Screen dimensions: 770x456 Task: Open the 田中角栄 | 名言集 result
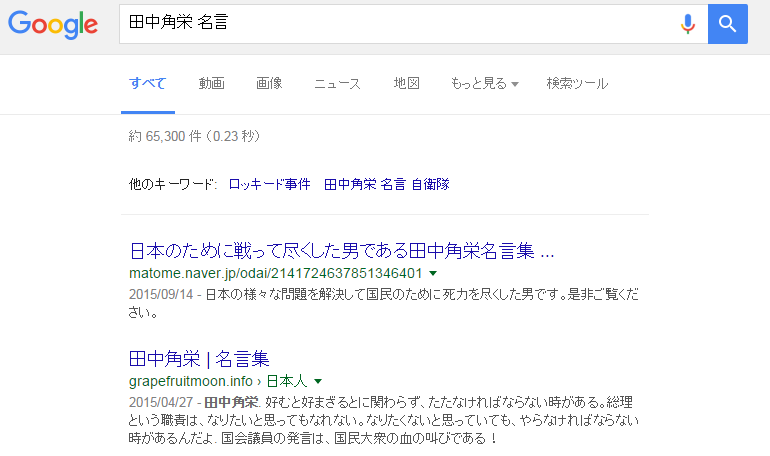[x=199, y=359]
